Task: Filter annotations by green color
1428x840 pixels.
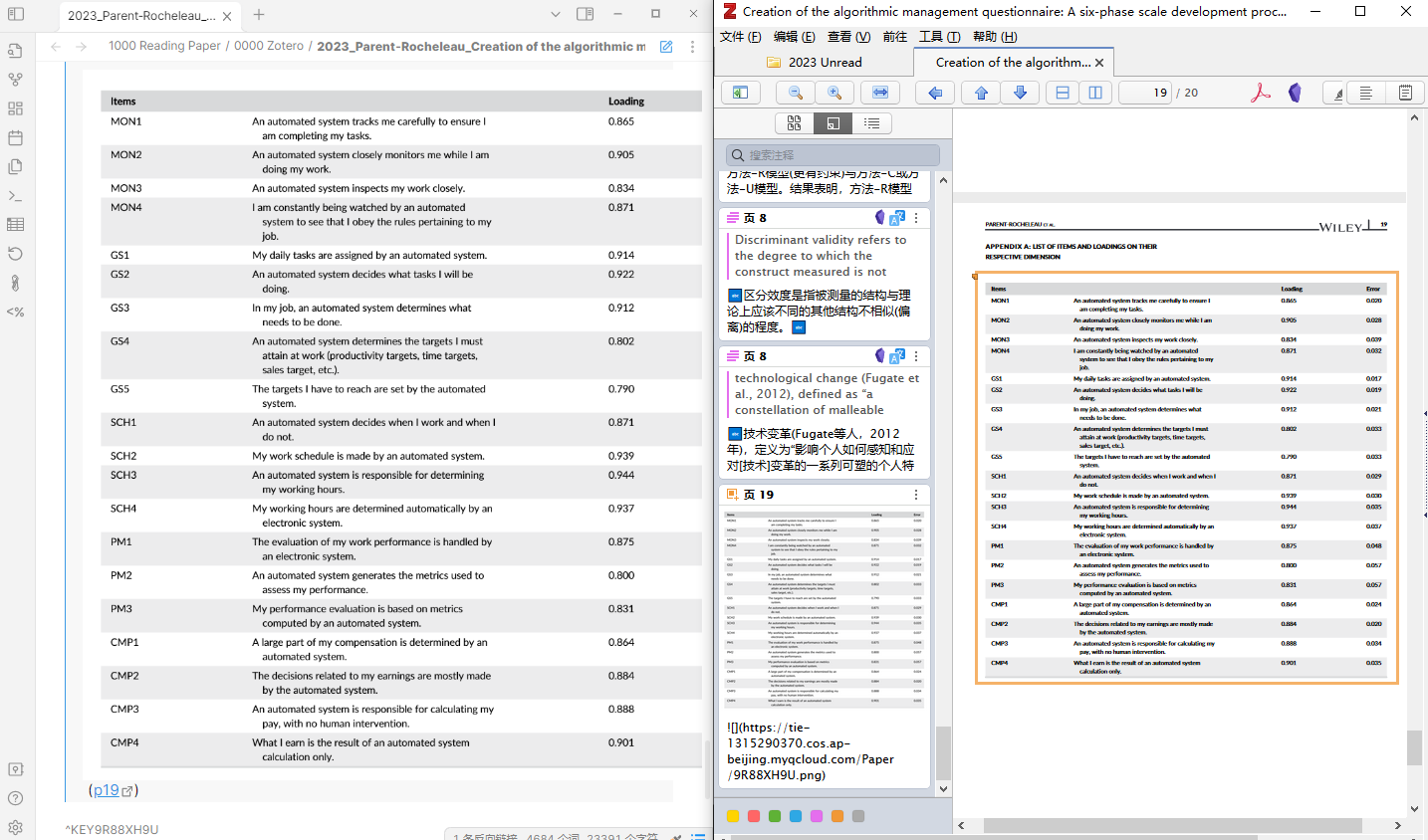Action: click(x=775, y=816)
